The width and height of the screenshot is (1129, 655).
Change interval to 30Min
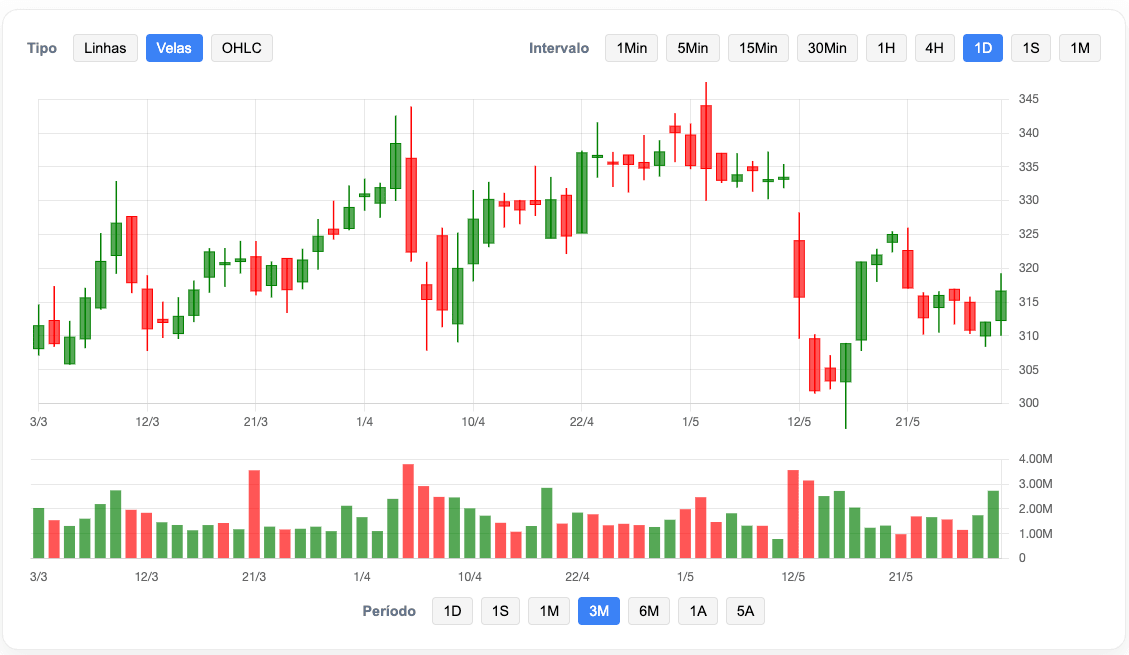click(827, 48)
